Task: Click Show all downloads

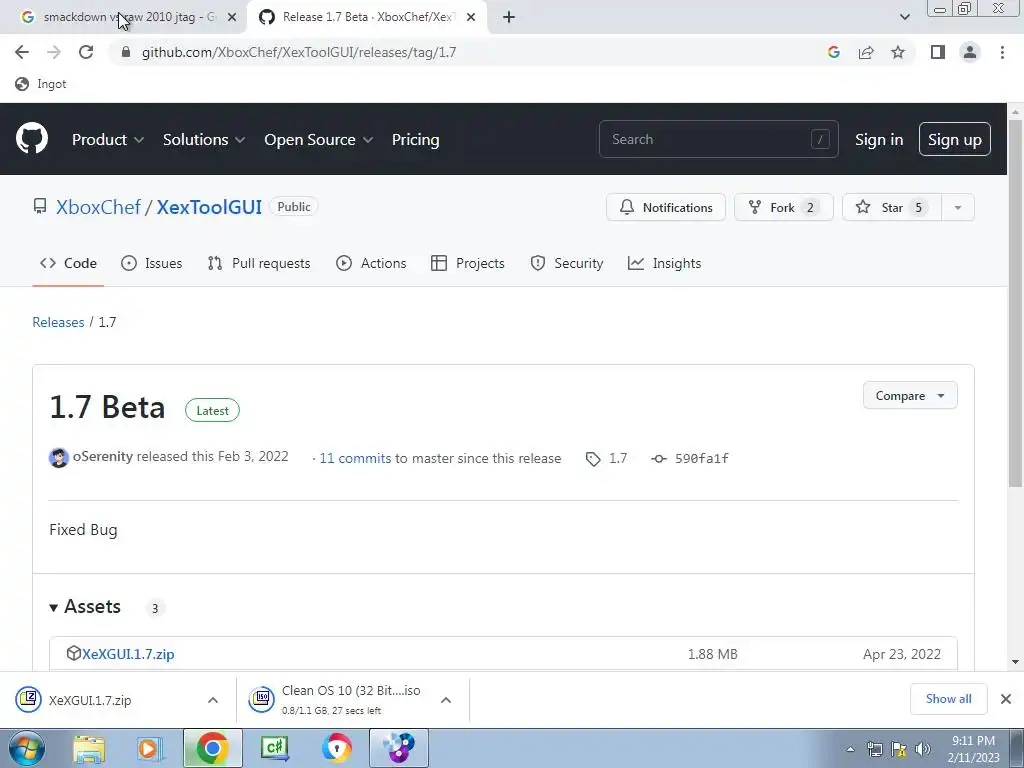Action: coord(948,699)
